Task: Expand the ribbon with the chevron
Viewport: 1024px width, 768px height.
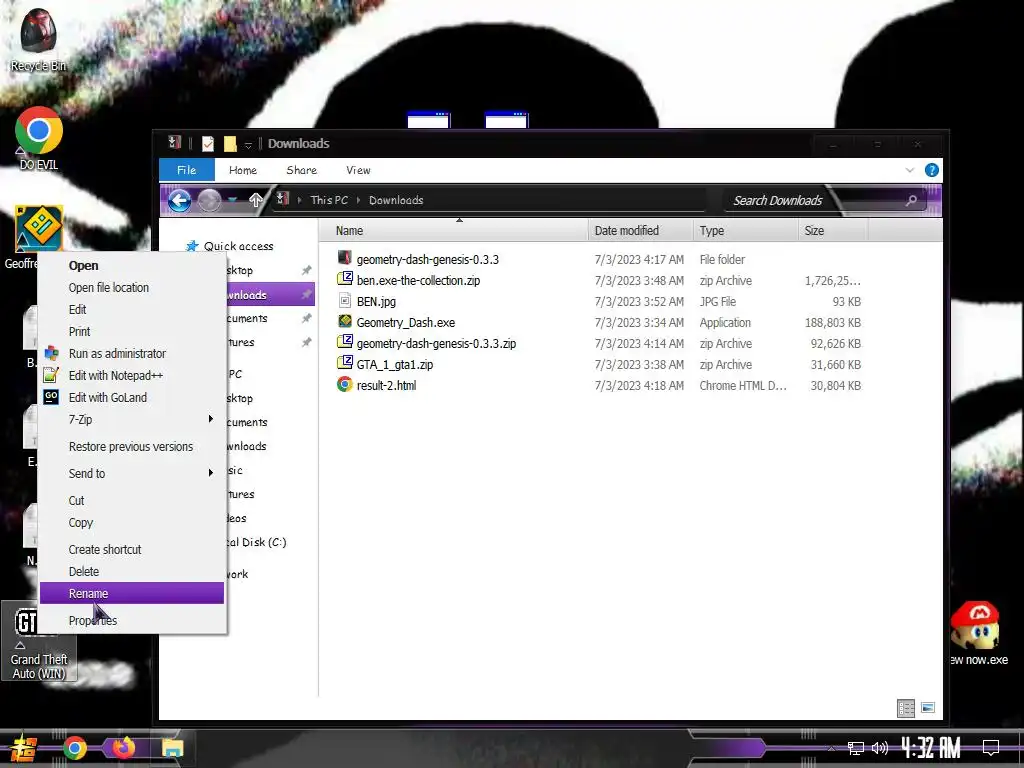Action: (x=910, y=170)
